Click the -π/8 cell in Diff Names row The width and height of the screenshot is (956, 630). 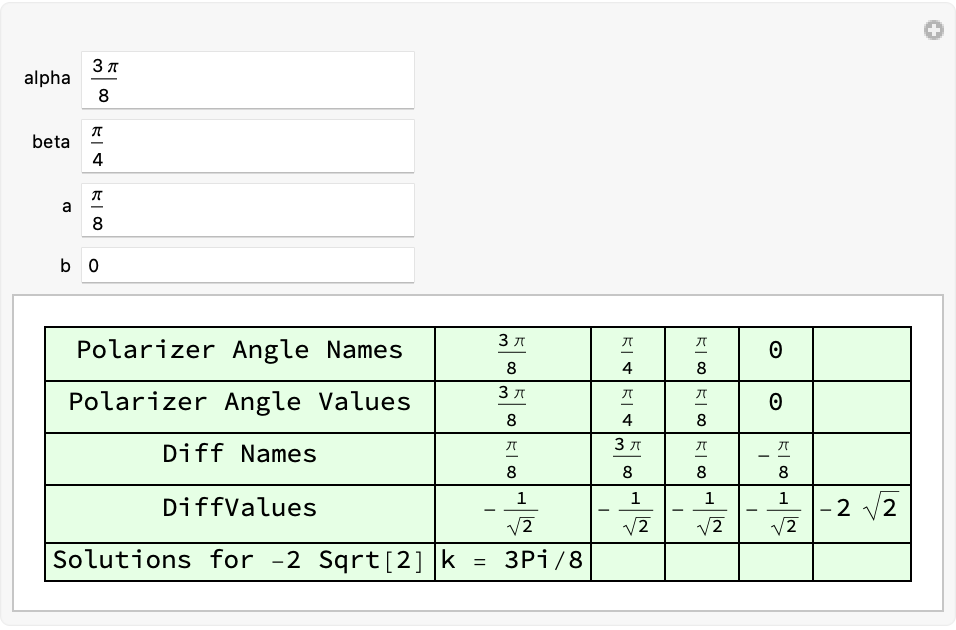pos(776,459)
